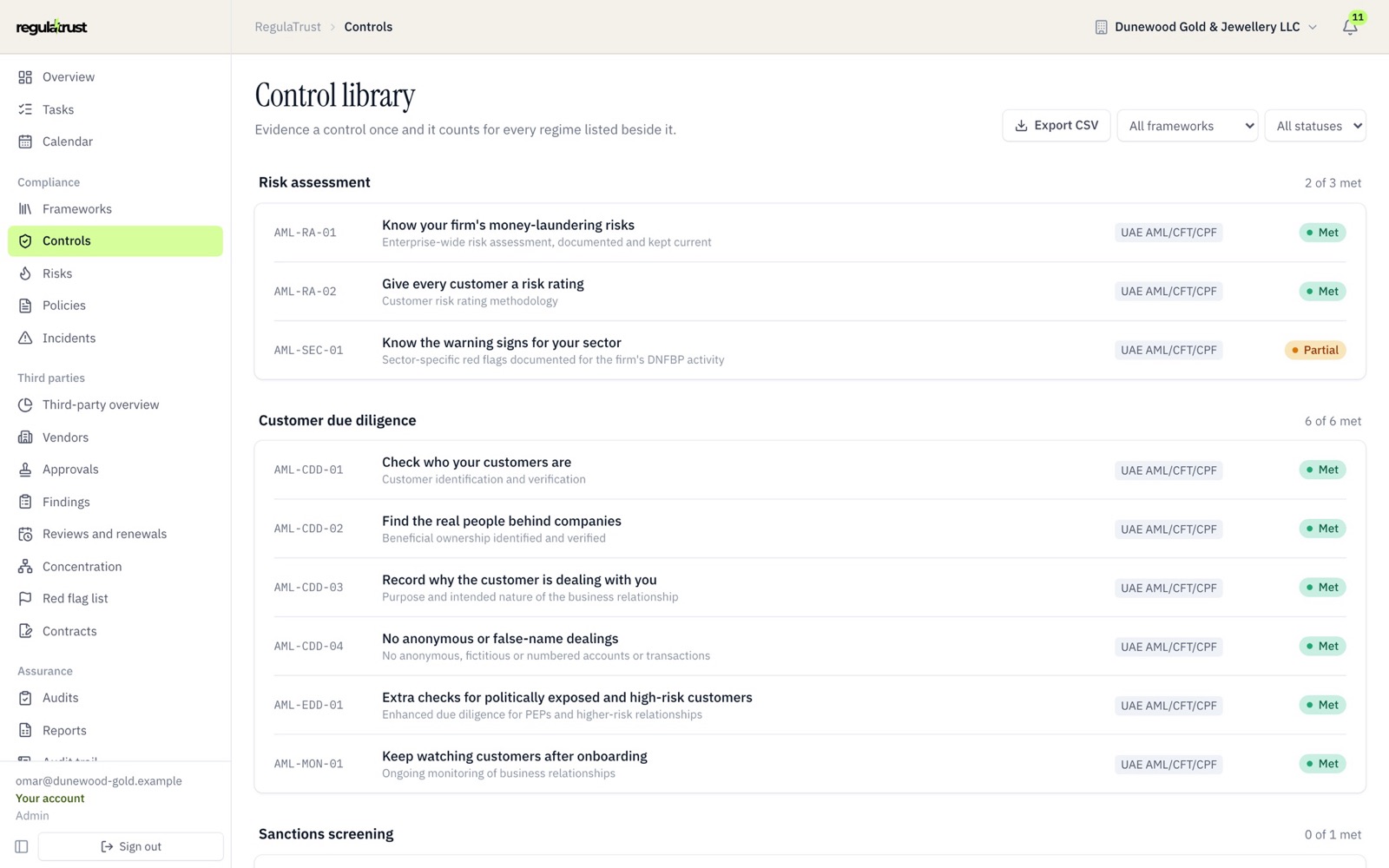Click the Sign out button
Viewport: 1389px width, 868px height.
(131, 846)
